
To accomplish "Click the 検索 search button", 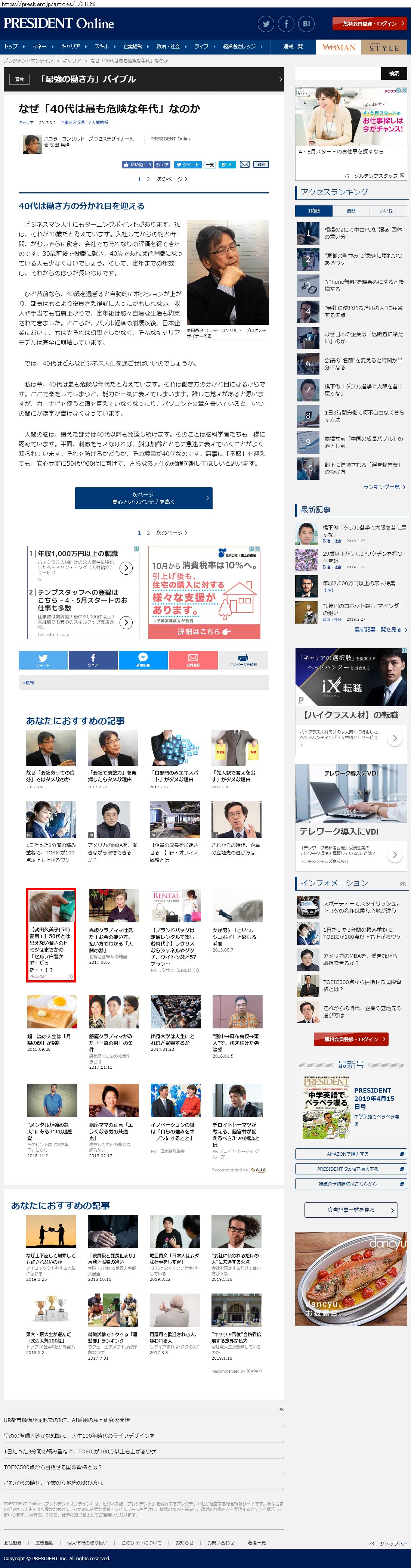I will 394,74.
